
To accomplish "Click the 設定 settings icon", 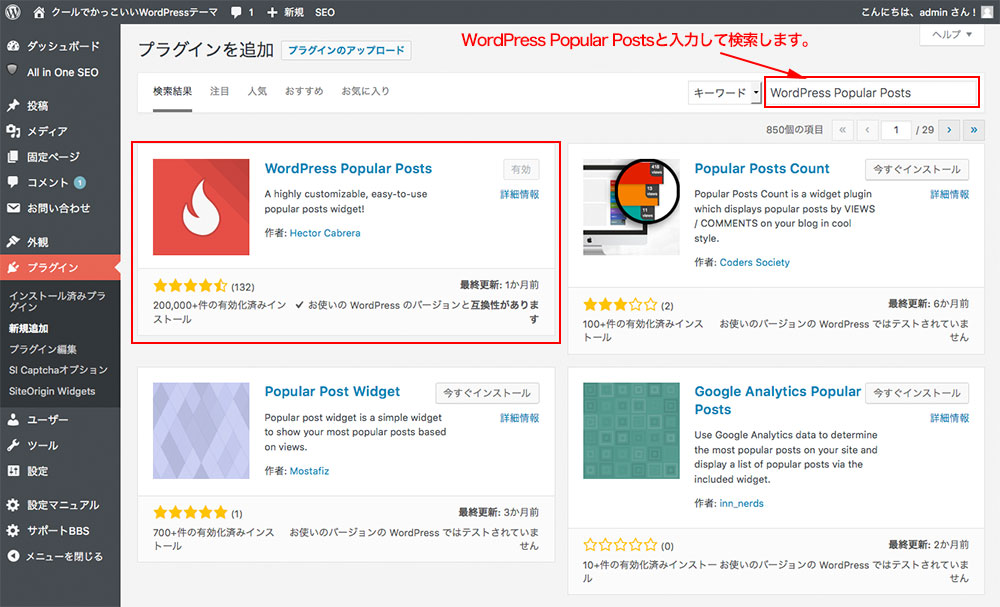I will [13, 471].
